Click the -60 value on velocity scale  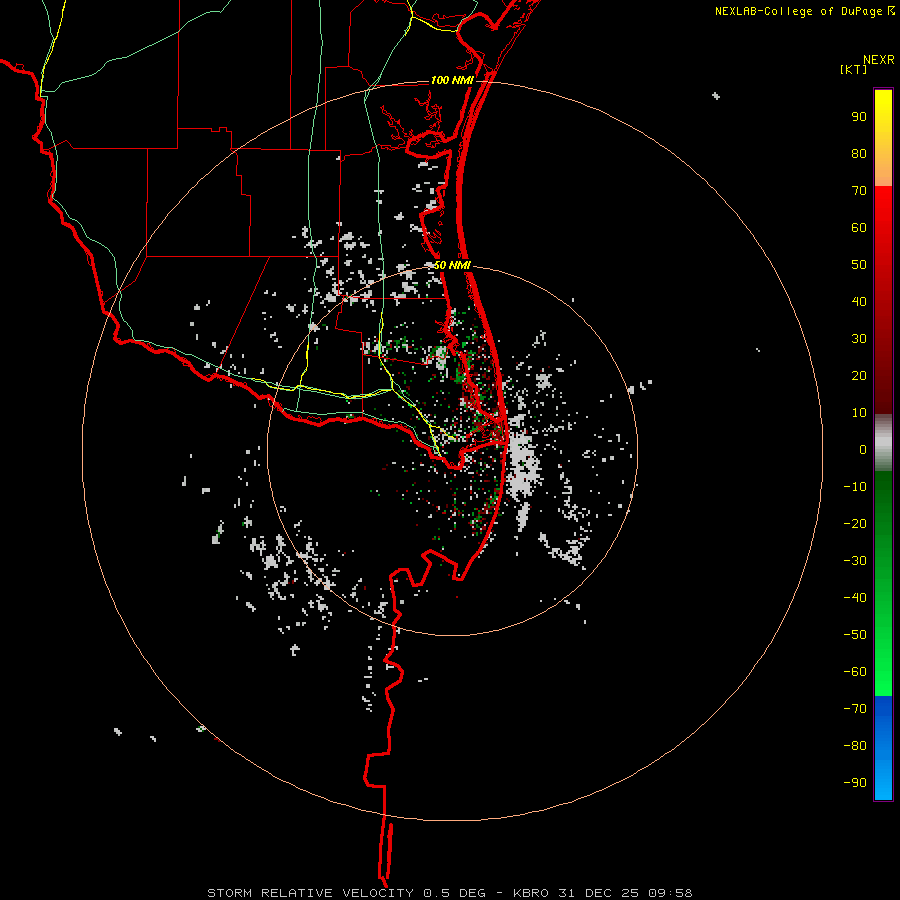pos(855,672)
